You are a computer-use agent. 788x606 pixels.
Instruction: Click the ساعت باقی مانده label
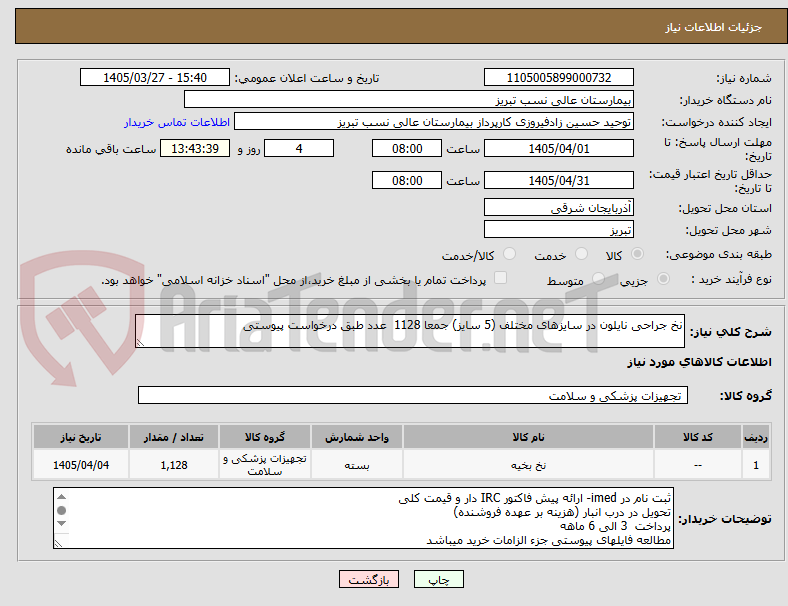pyautogui.click(x=111, y=149)
